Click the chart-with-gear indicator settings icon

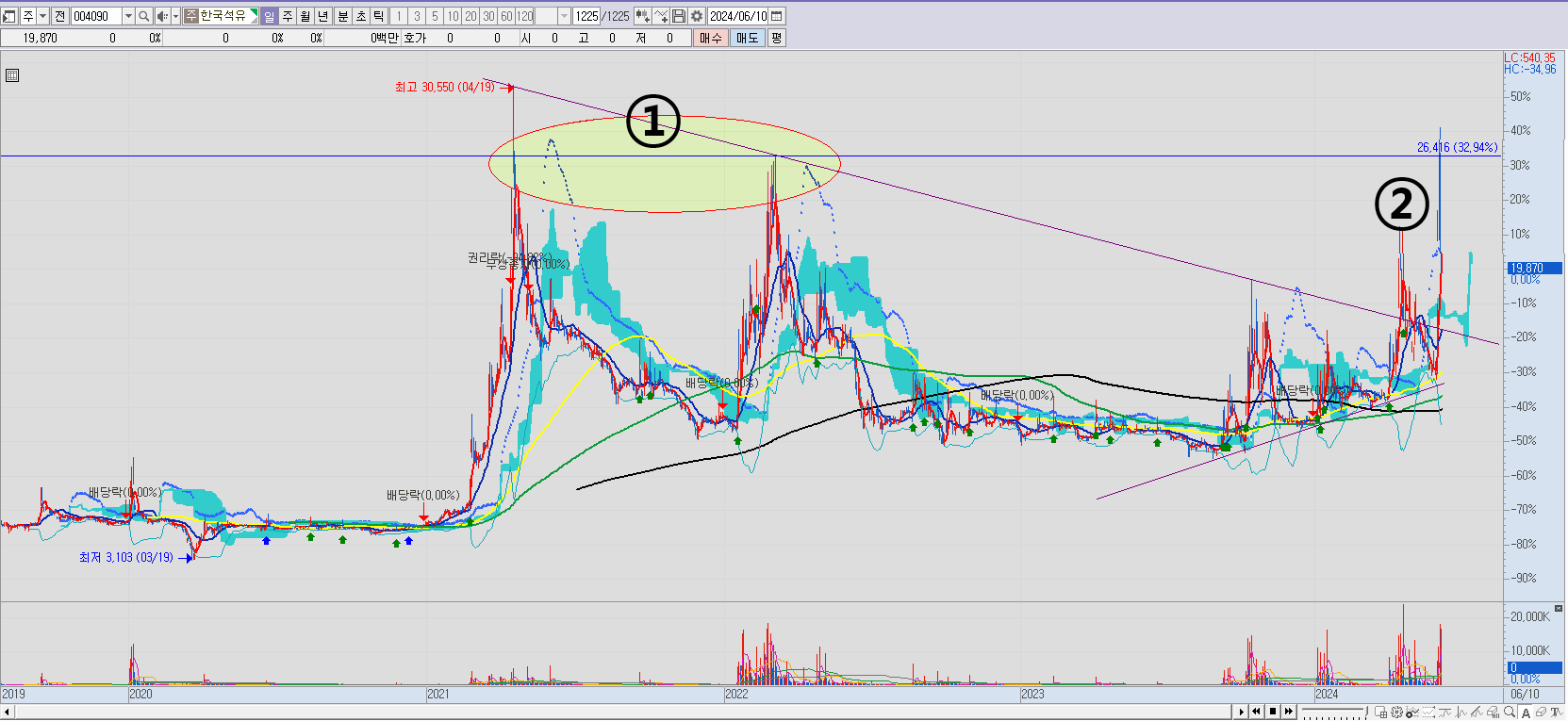1412,712
